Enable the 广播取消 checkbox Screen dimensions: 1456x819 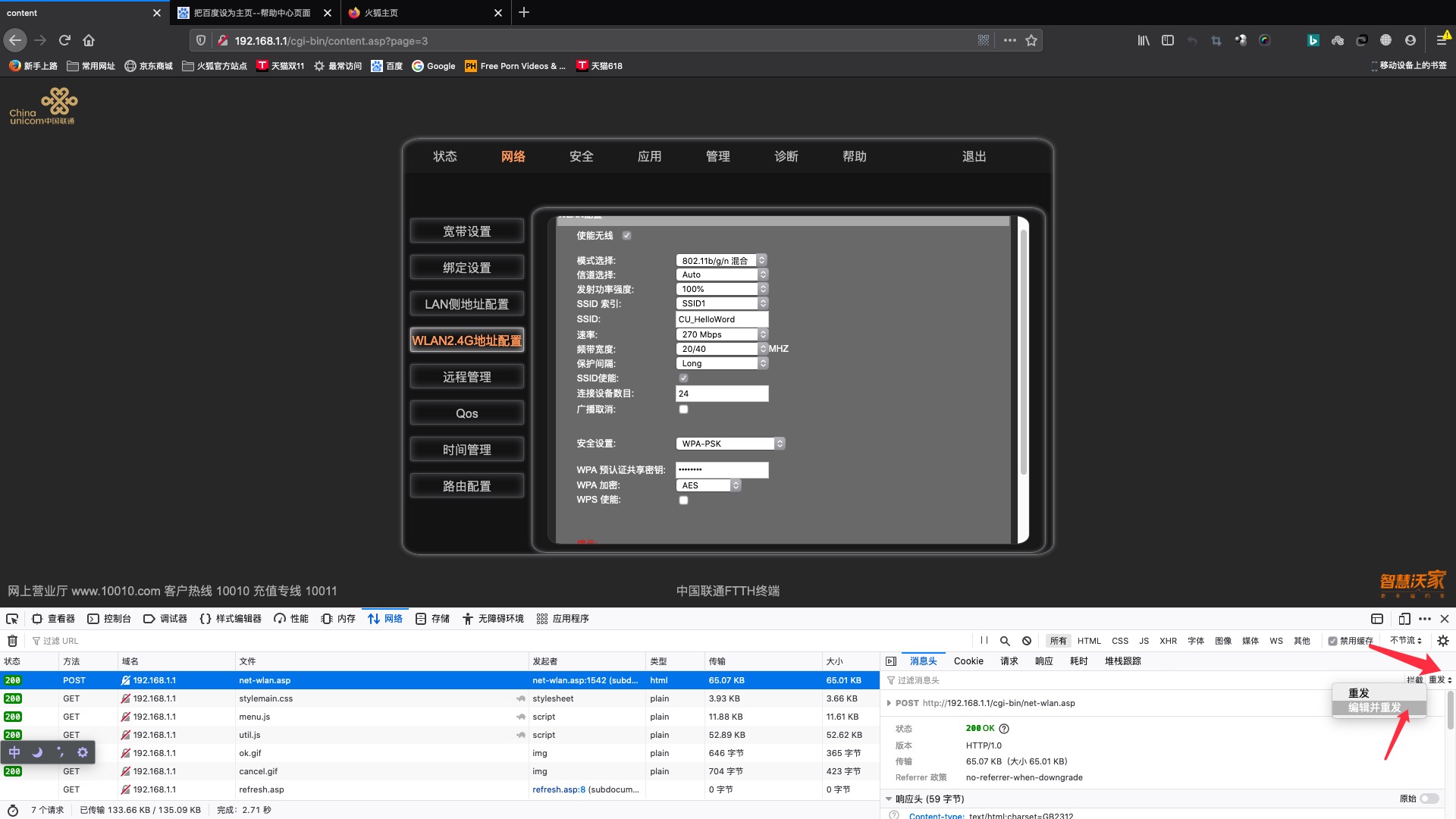(x=683, y=409)
